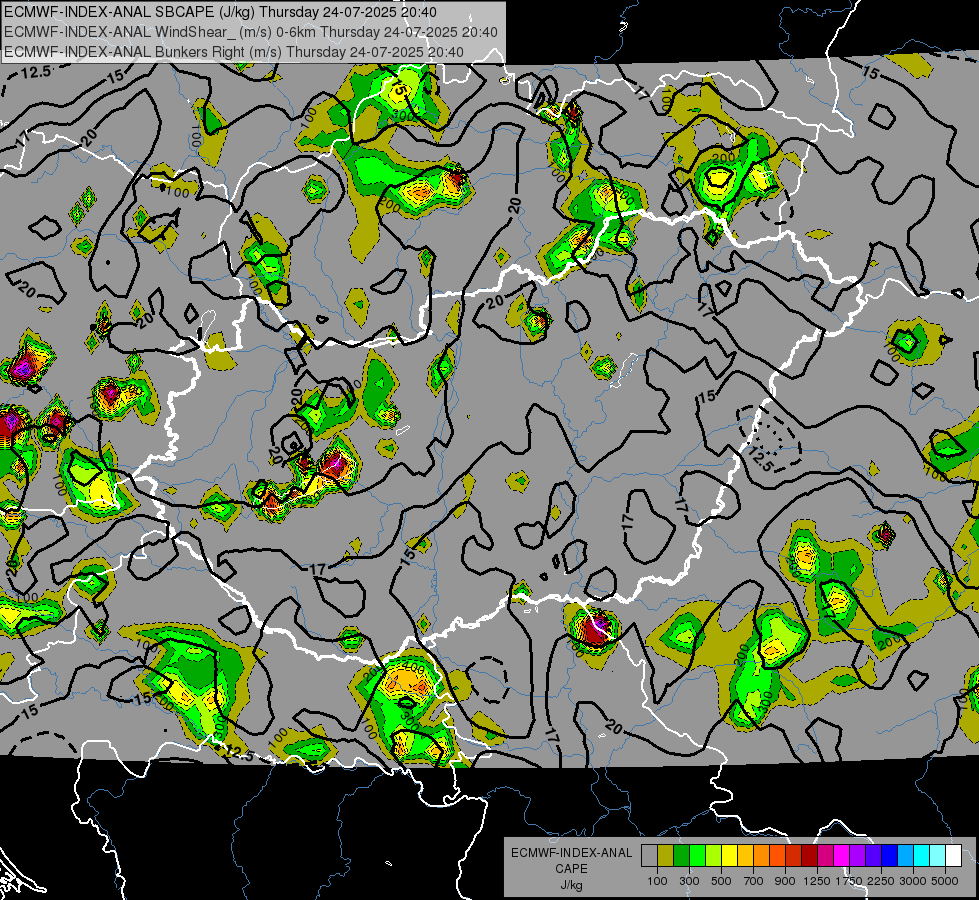Click the pink-magenta legend swatch after 1250
979x900 pixels.
(x=825, y=856)
